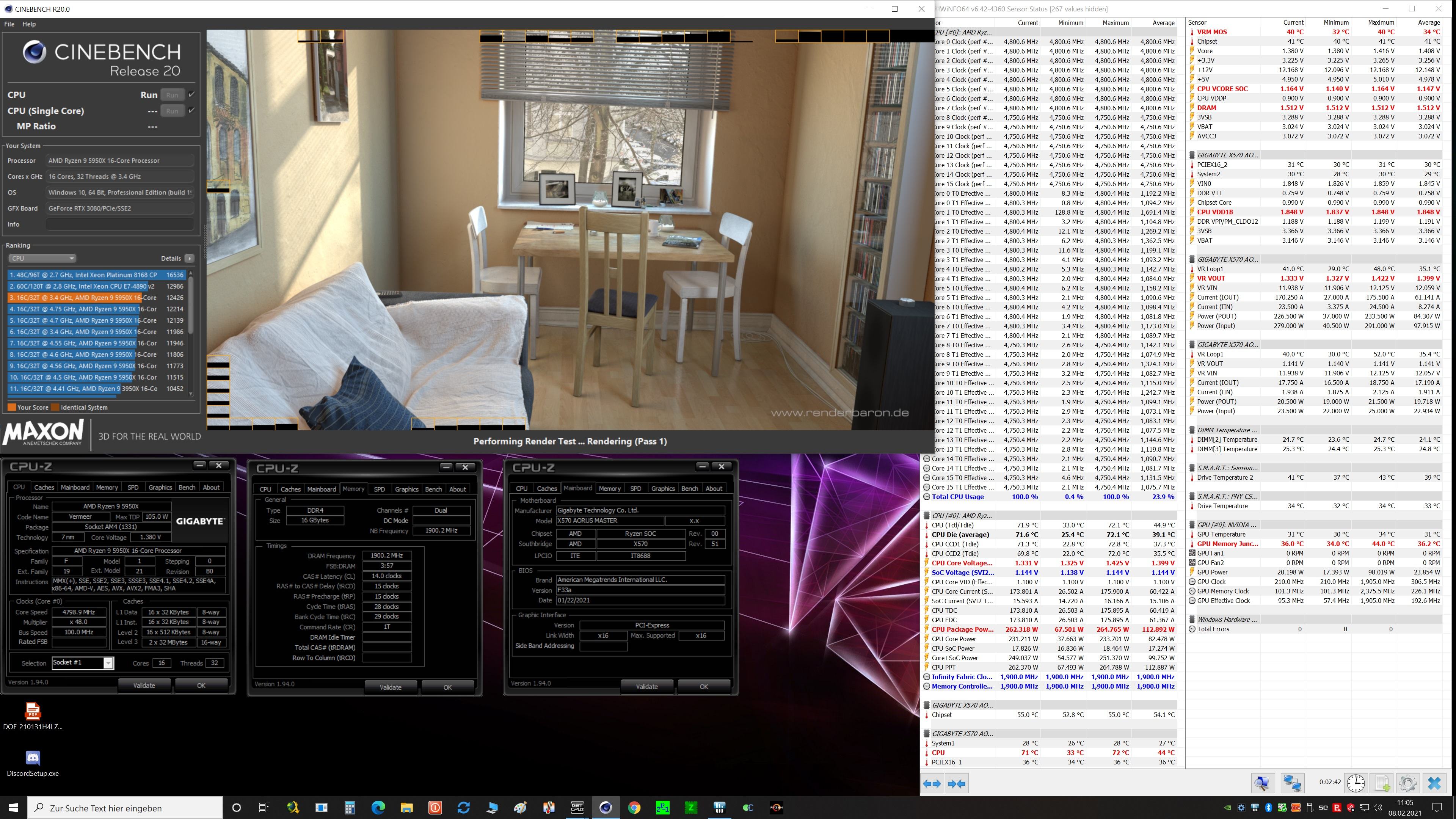Select DiscordSetup.exe desktop icon
The height and width of the screenshot is (819, 1456).
pos(33,763)
